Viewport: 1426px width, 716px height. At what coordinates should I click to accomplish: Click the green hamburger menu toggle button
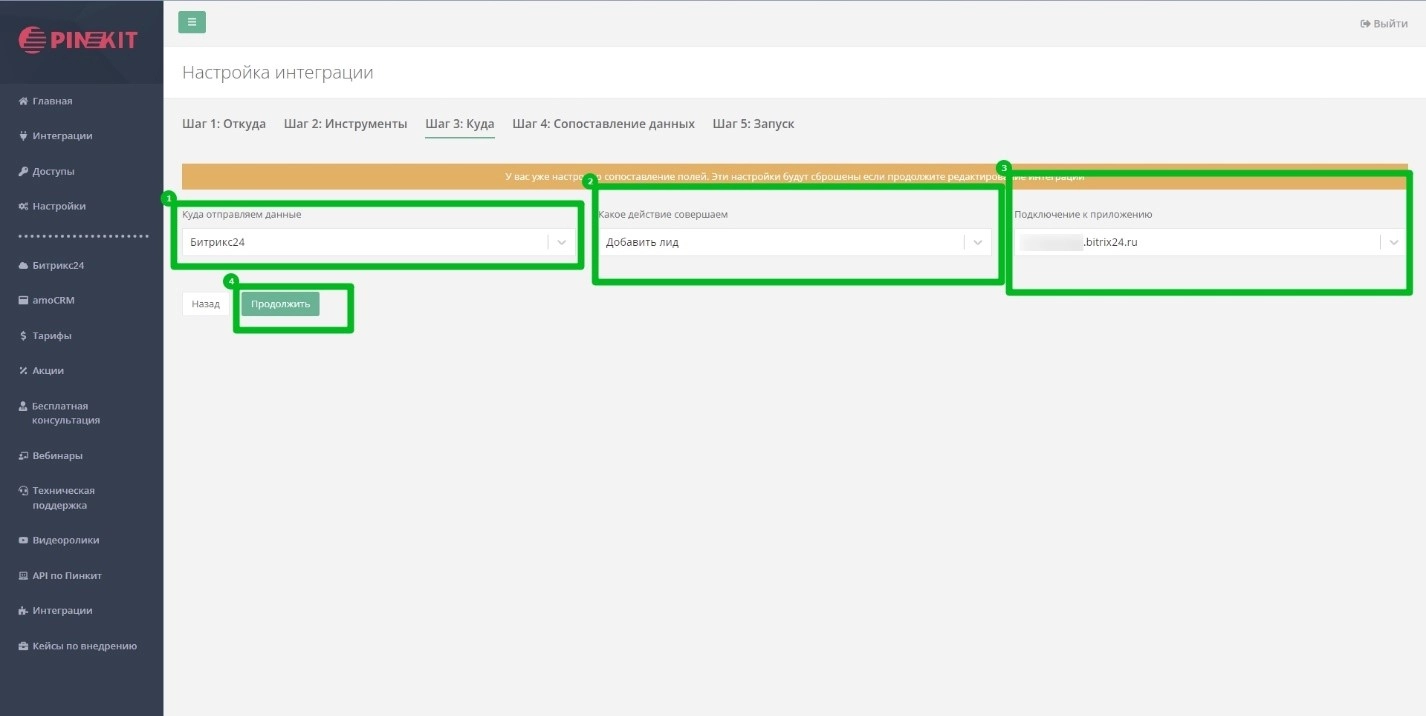point(191,22)
